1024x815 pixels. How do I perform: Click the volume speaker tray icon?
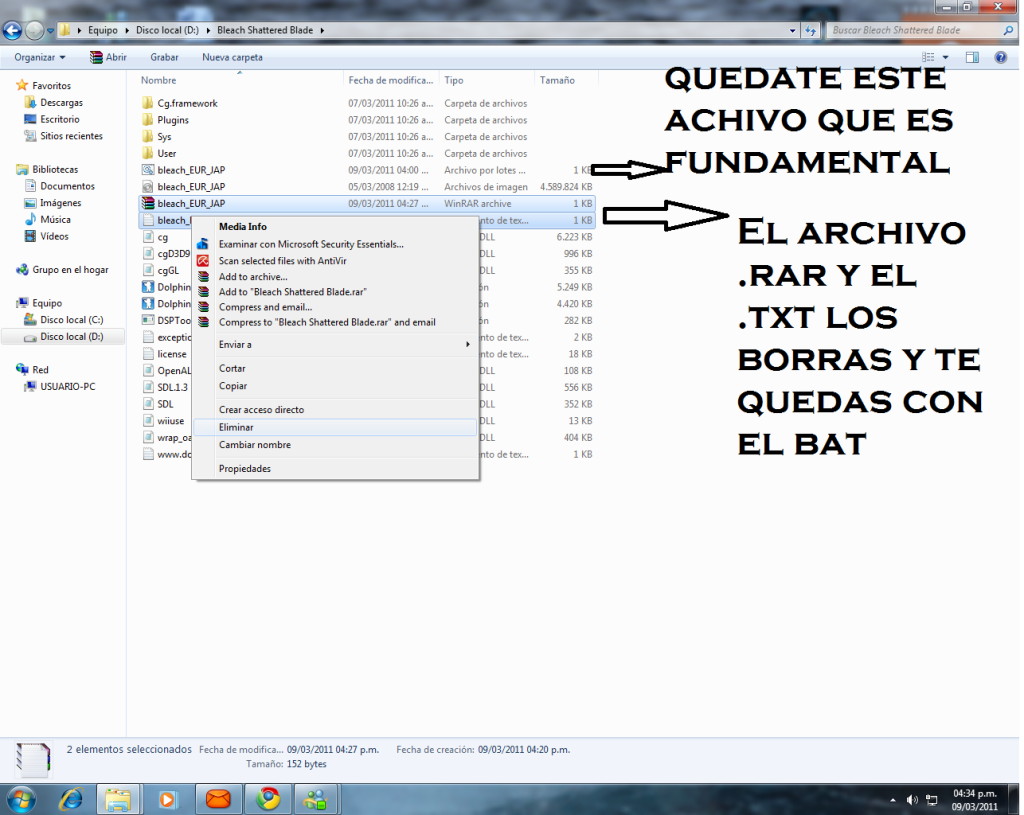912,800
